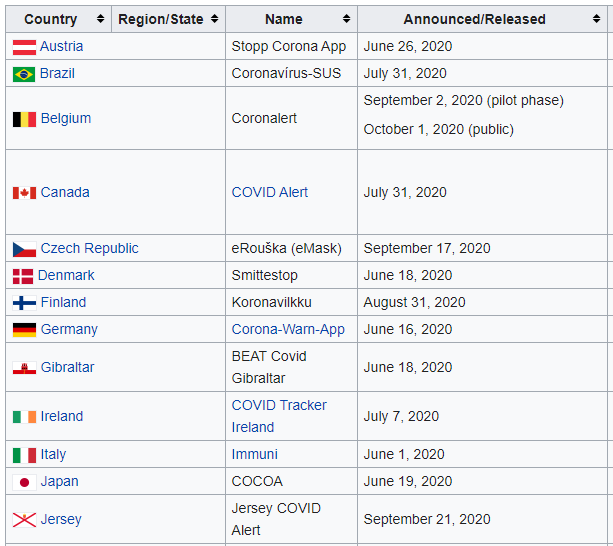Click the Announced/Released header text
Viewport: 613px width, 546px height.
pos(475,19)
